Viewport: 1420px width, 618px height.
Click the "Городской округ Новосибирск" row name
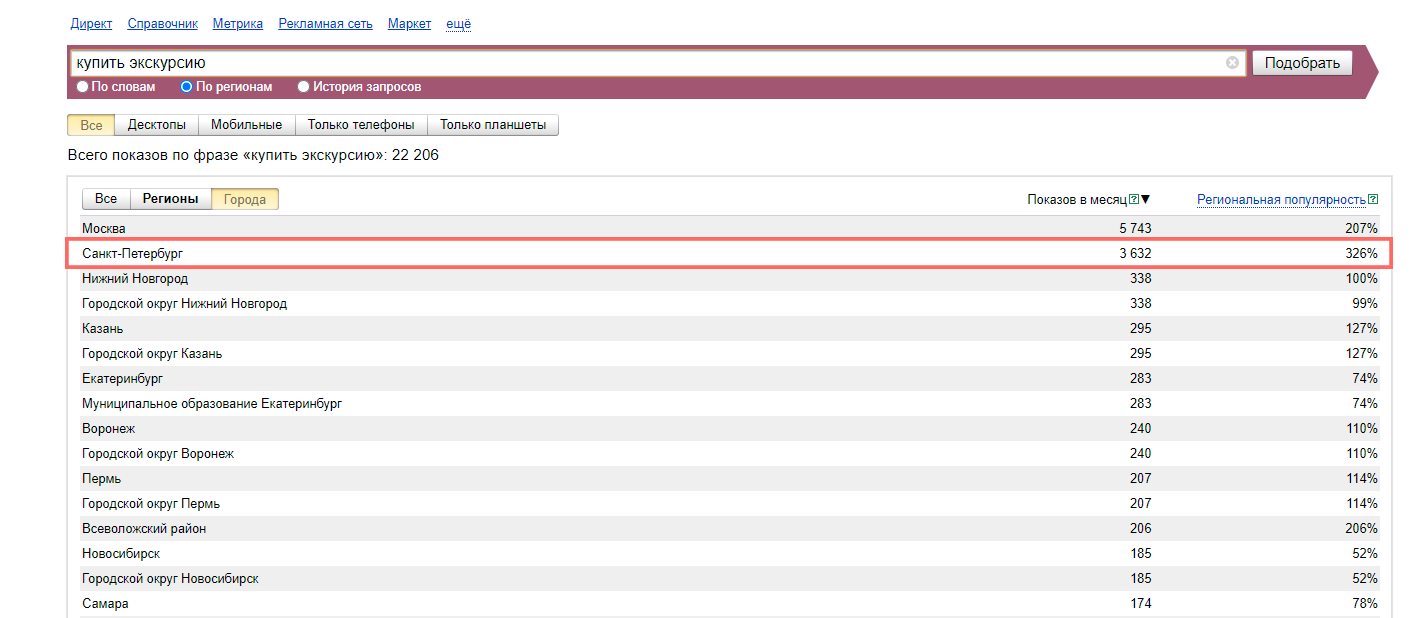click(x=171, y=579)
